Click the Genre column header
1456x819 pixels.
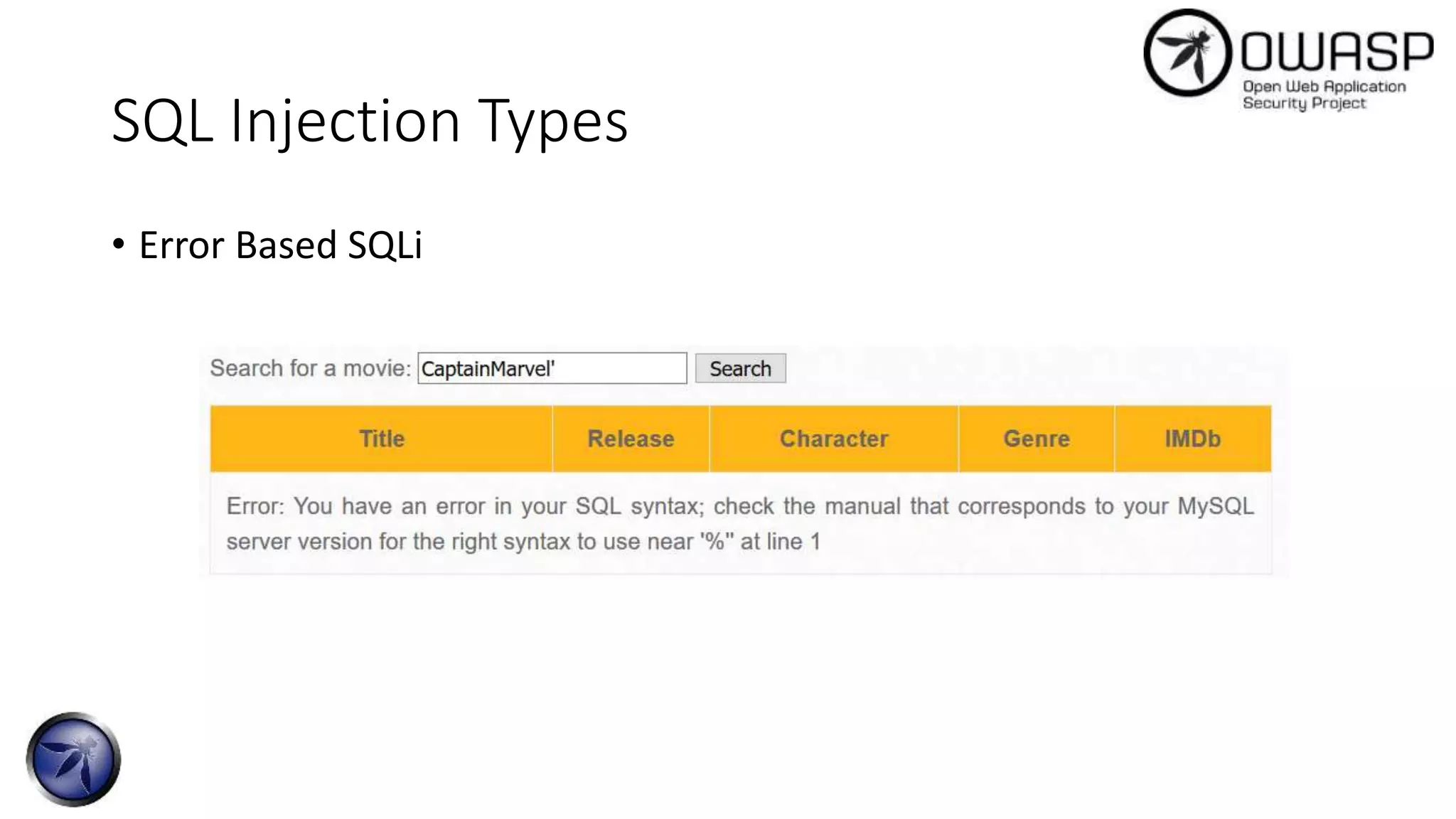pyautogui.click(x=1036, y=439)
